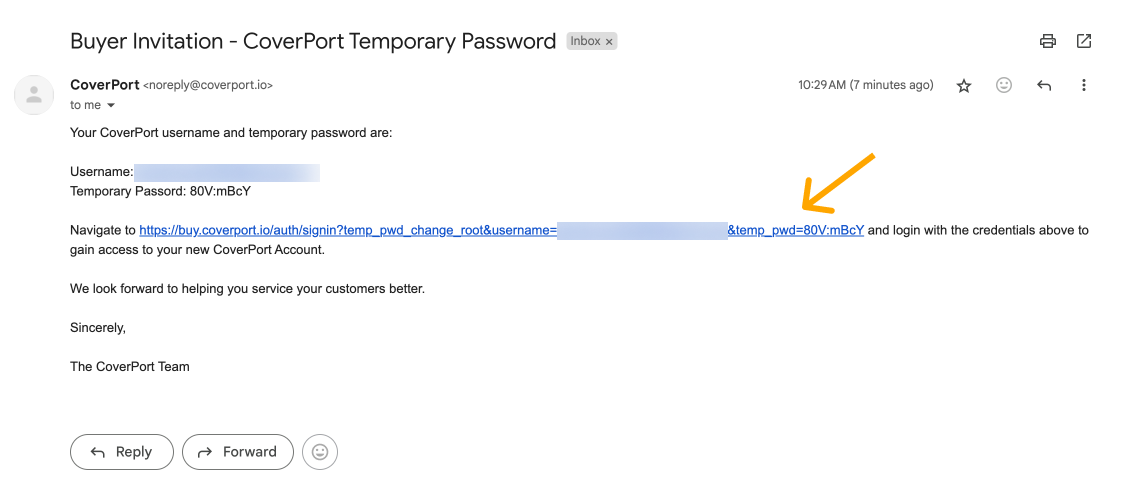Image resolution: width=1125 pixels, height=489 pixels.
Task: Click the sender's profile avatar
Action: (x=34, y=95)
